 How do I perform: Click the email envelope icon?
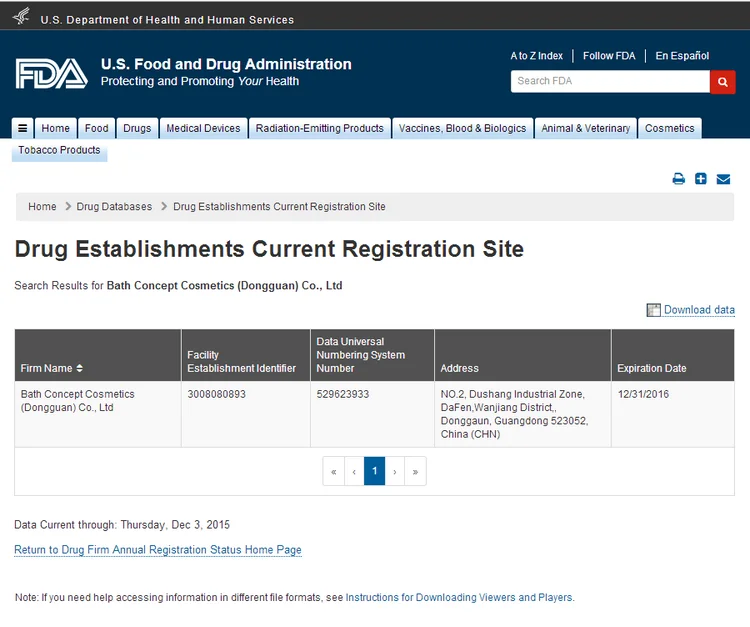(x=723, y=179)
